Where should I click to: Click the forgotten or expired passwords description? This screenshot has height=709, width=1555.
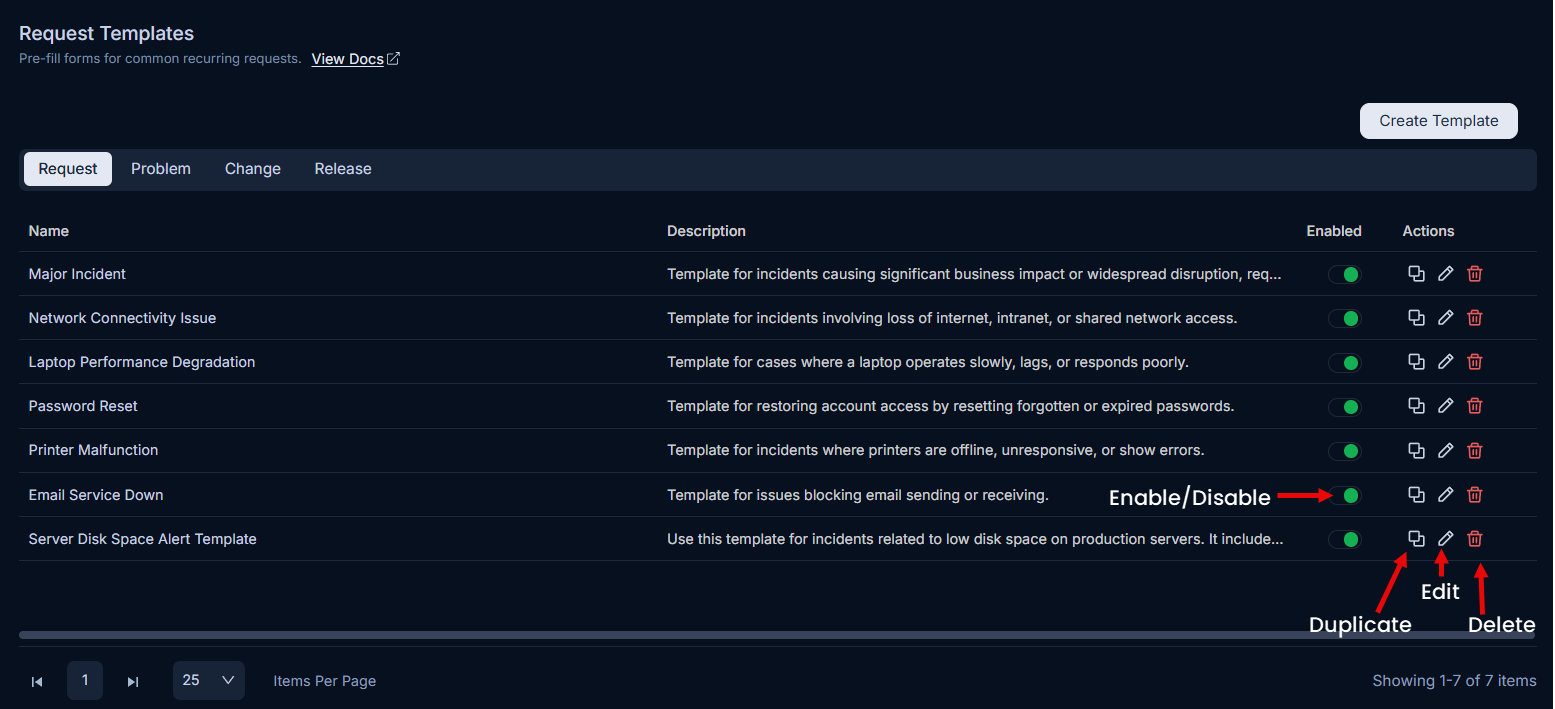click(x=951, y=406)
